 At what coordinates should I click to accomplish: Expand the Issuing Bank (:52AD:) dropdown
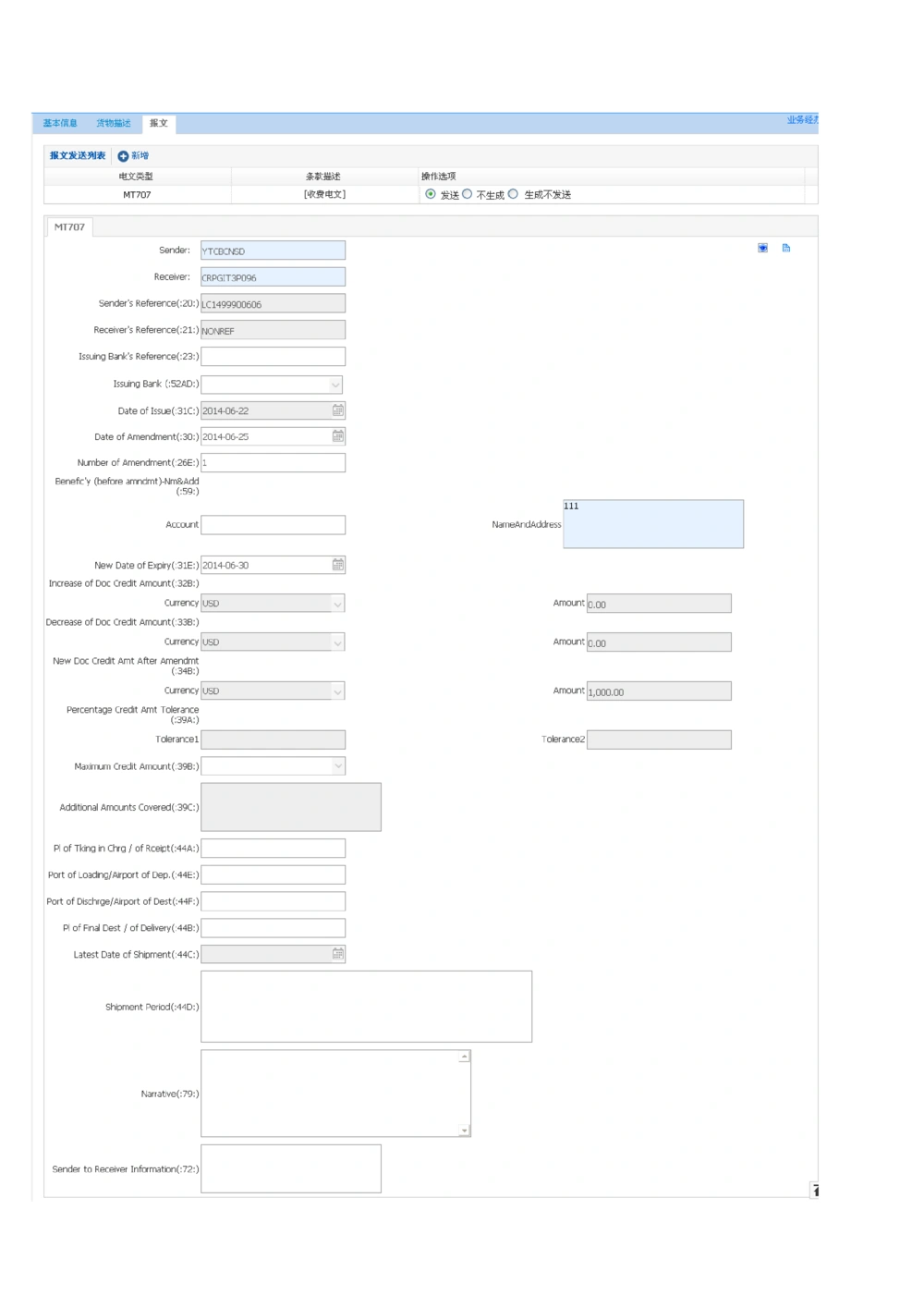coord(335,385)
